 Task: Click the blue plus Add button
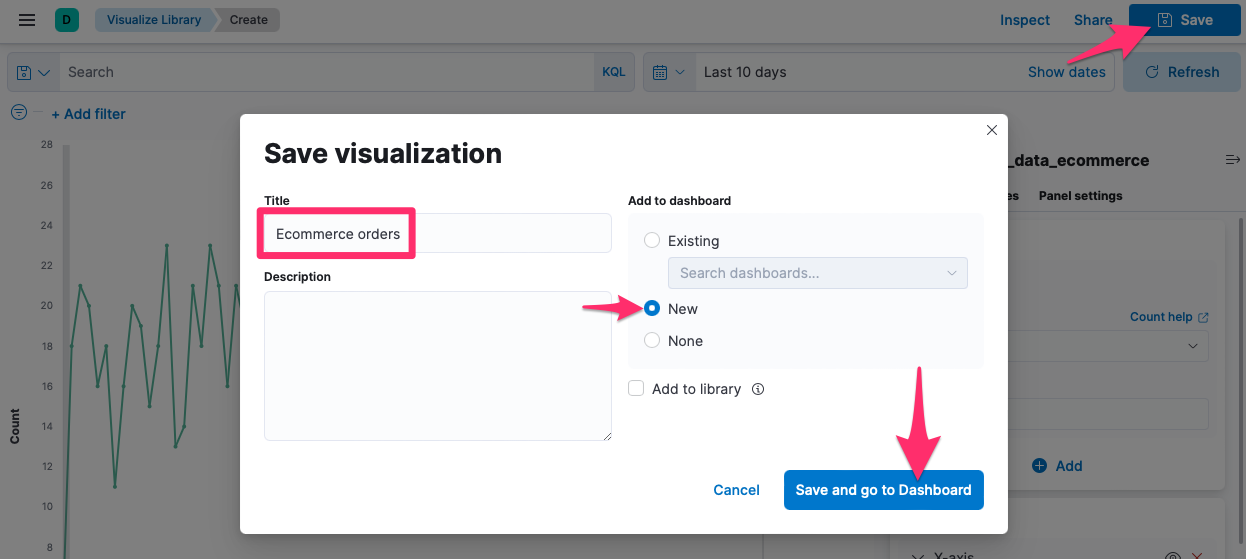[x=1057, y=466]
